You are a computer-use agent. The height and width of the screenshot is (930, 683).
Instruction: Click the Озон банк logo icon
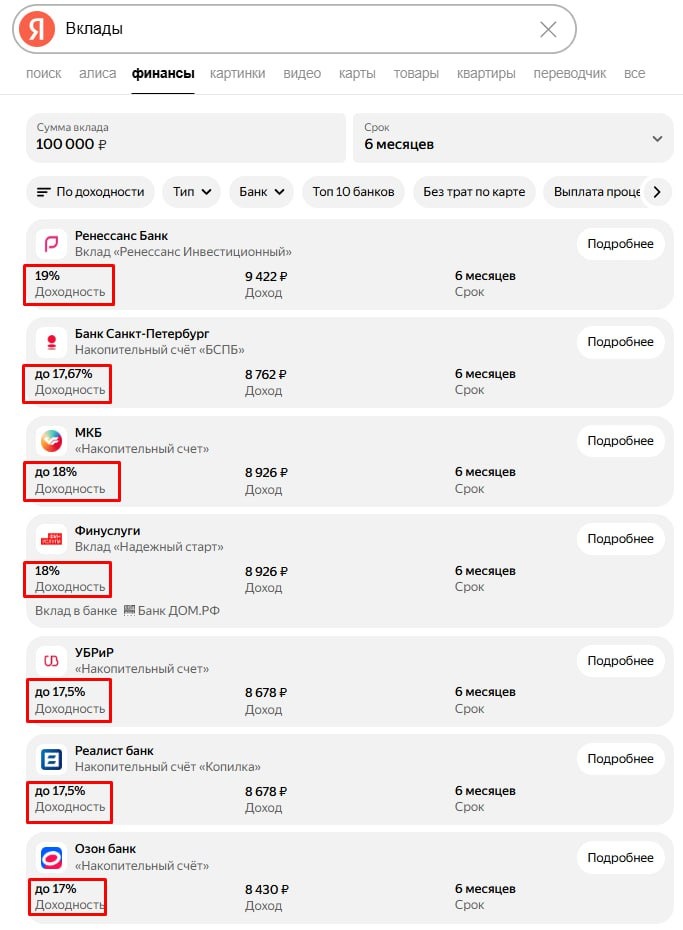(x=51, y=857)
